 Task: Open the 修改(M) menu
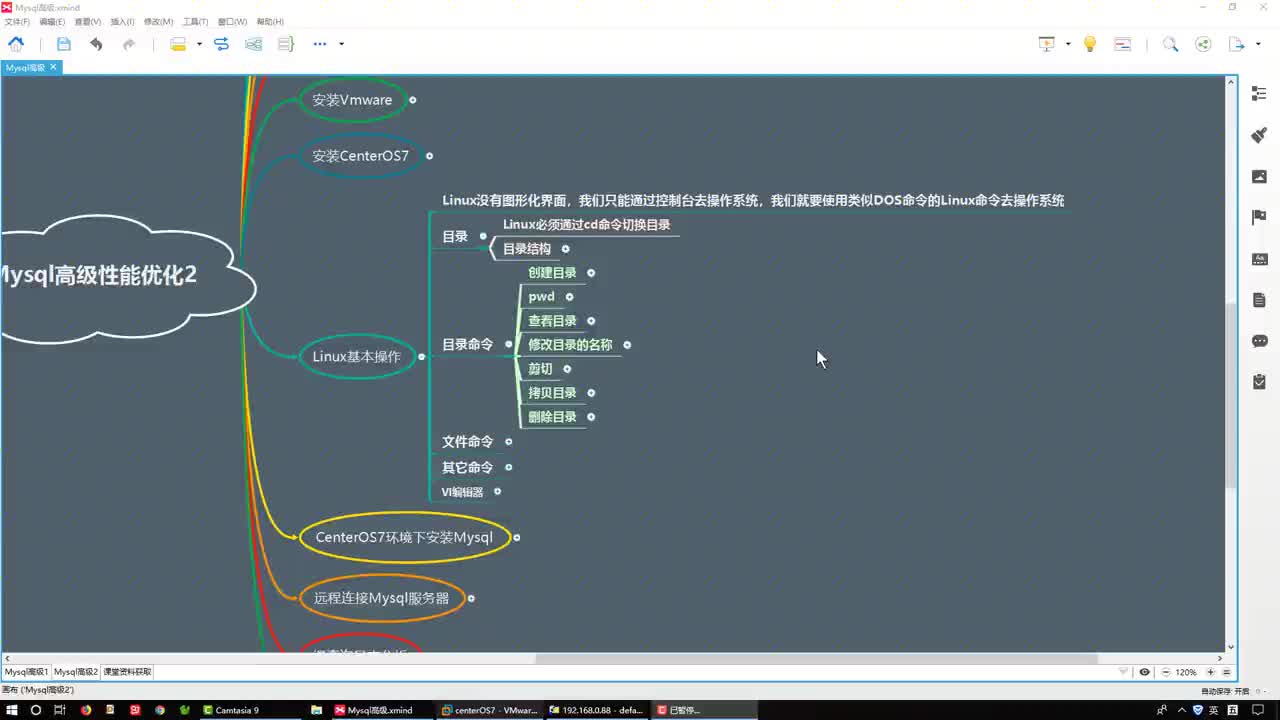coord(158,21)
